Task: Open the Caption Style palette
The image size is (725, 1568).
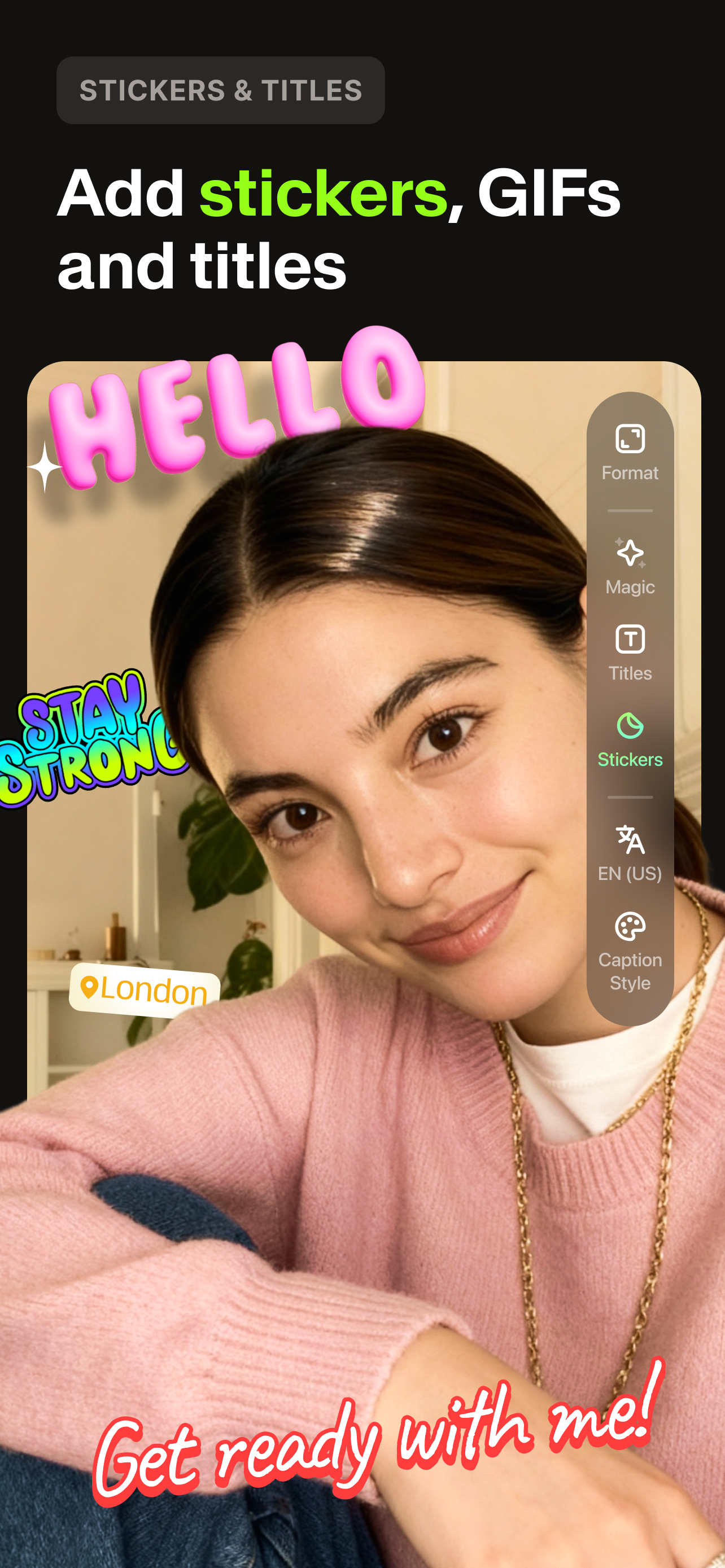Action: [630, 952]
